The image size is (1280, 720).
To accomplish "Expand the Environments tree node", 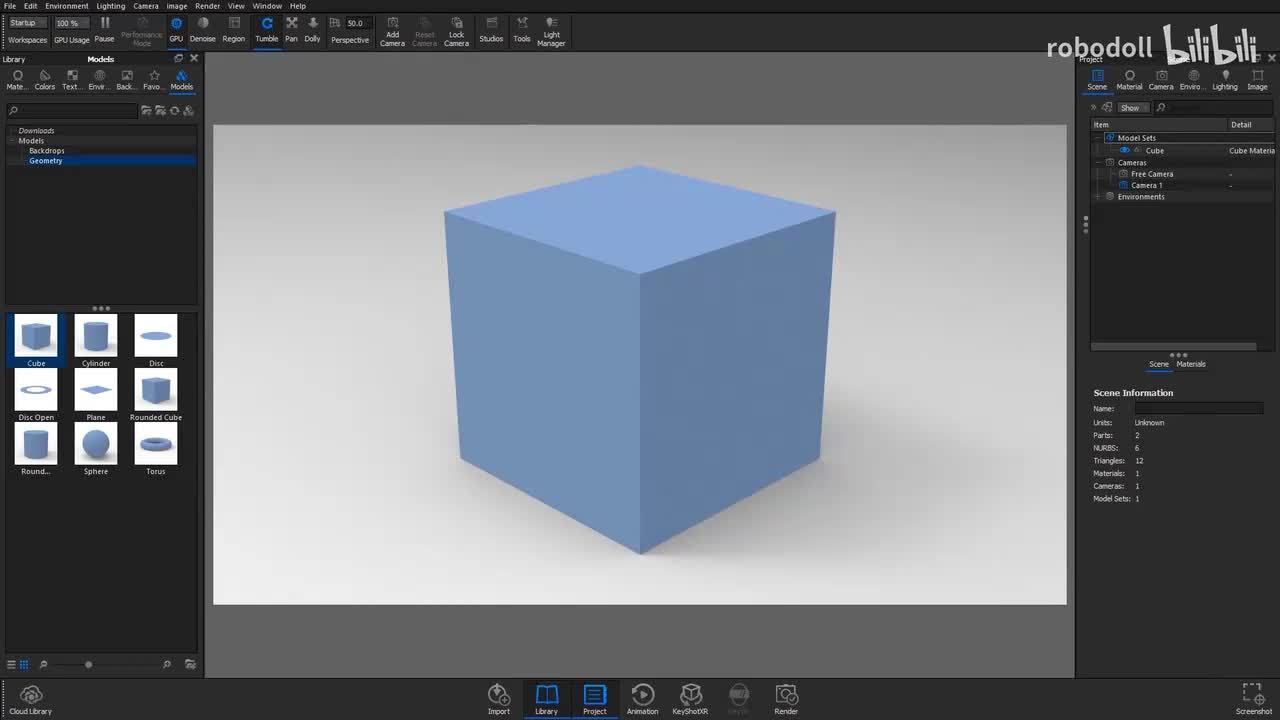I will coord(1098,197).
